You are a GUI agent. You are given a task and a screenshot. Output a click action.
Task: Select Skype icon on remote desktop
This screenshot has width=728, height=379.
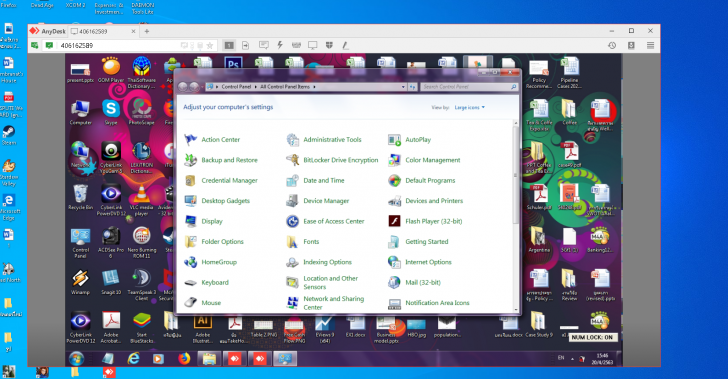coord(111,112)
